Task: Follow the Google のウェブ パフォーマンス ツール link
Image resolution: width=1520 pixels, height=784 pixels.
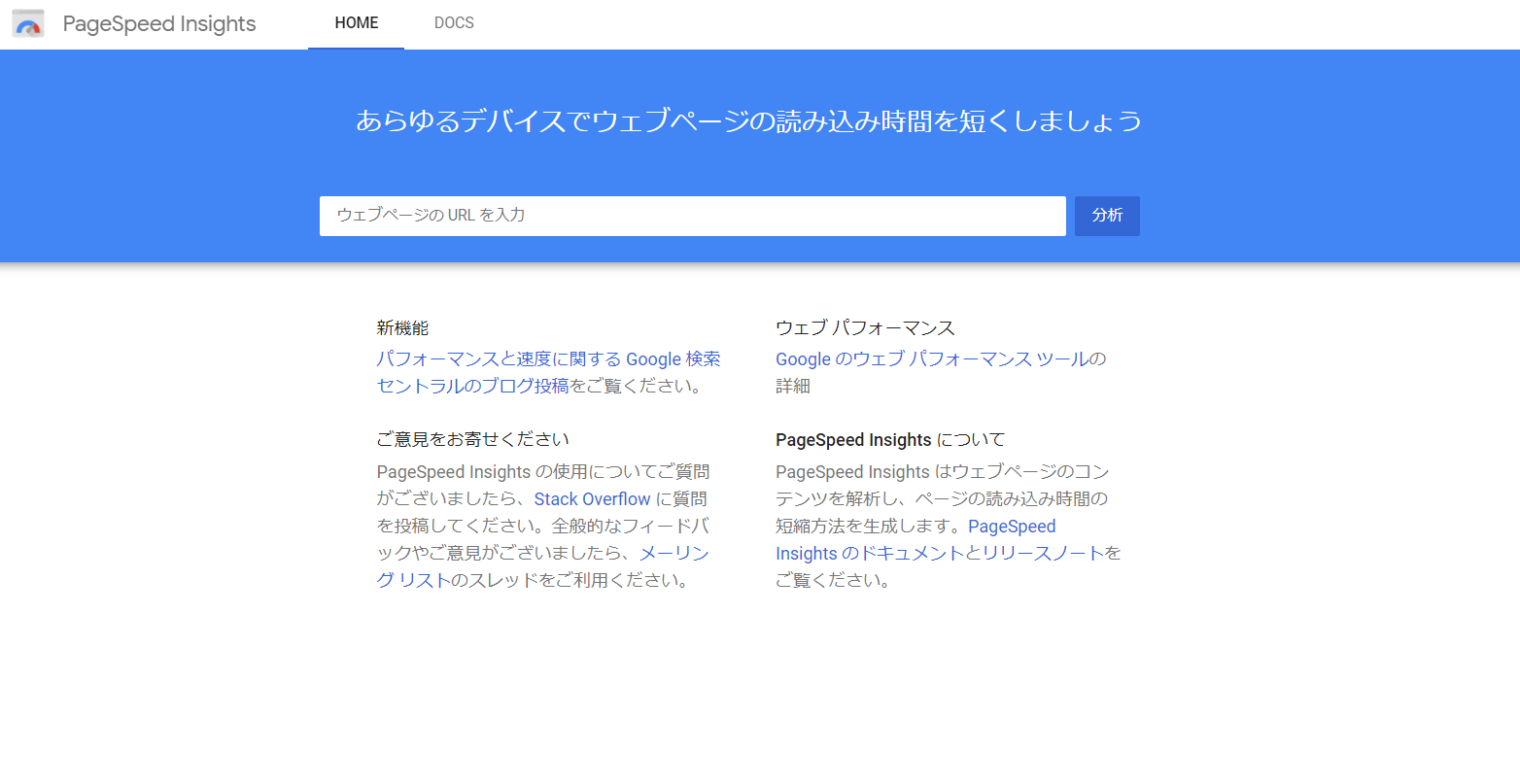Action: [931, 359]
